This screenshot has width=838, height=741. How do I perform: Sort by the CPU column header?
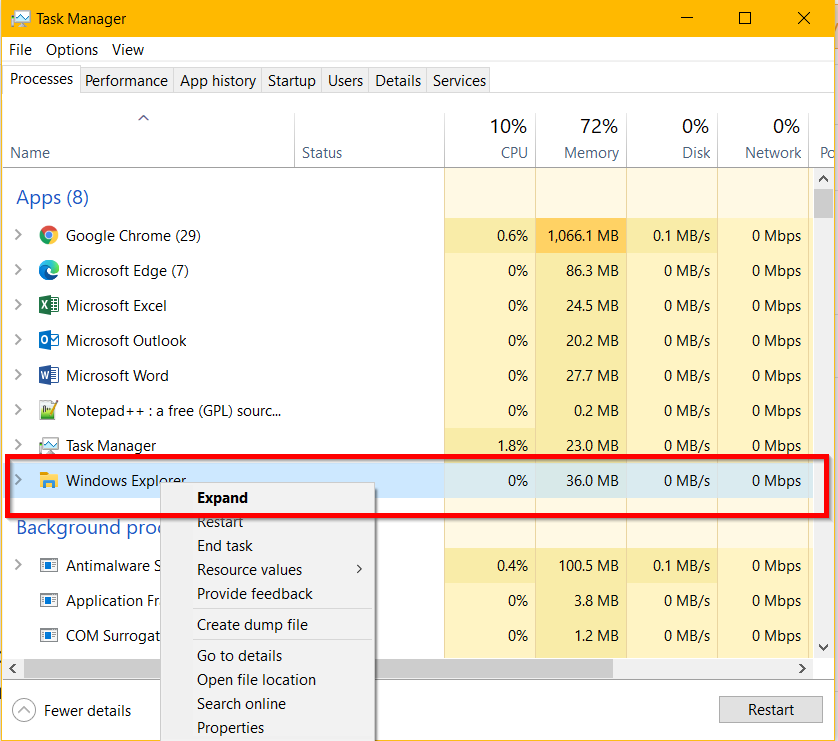click(x=490, y=140)
